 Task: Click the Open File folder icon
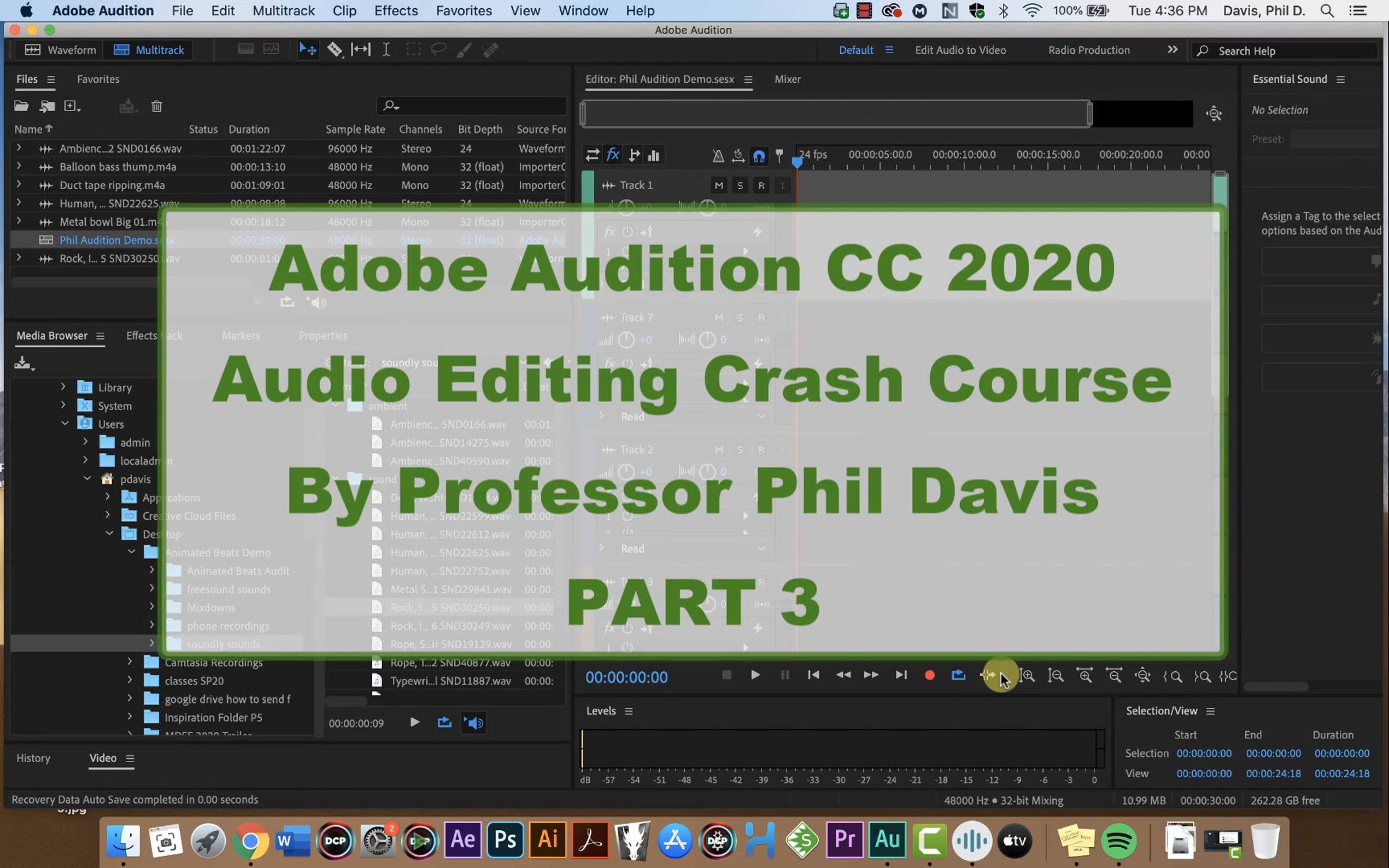pos(21,106)
